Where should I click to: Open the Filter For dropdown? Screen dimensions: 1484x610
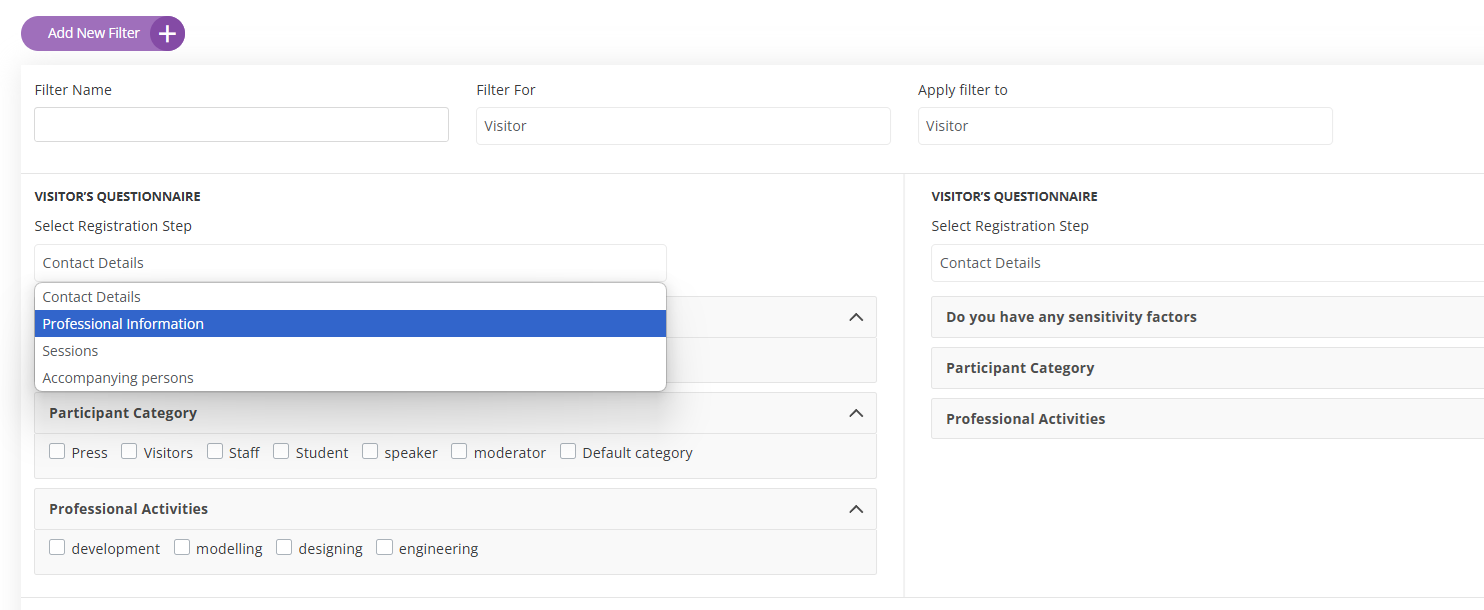click(x=683, y=126)
